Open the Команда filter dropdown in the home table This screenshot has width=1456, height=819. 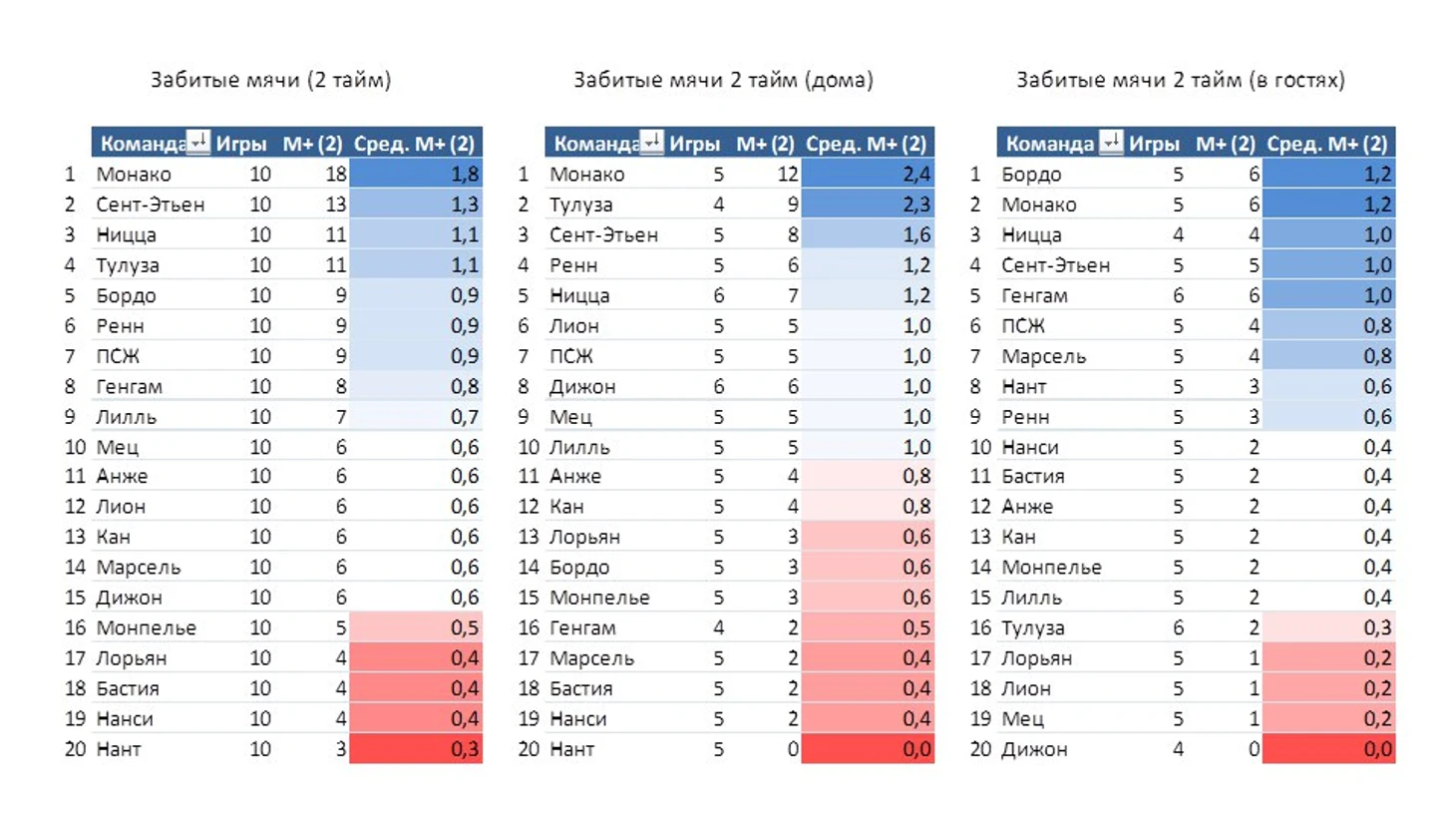click(x=652, y=142)
